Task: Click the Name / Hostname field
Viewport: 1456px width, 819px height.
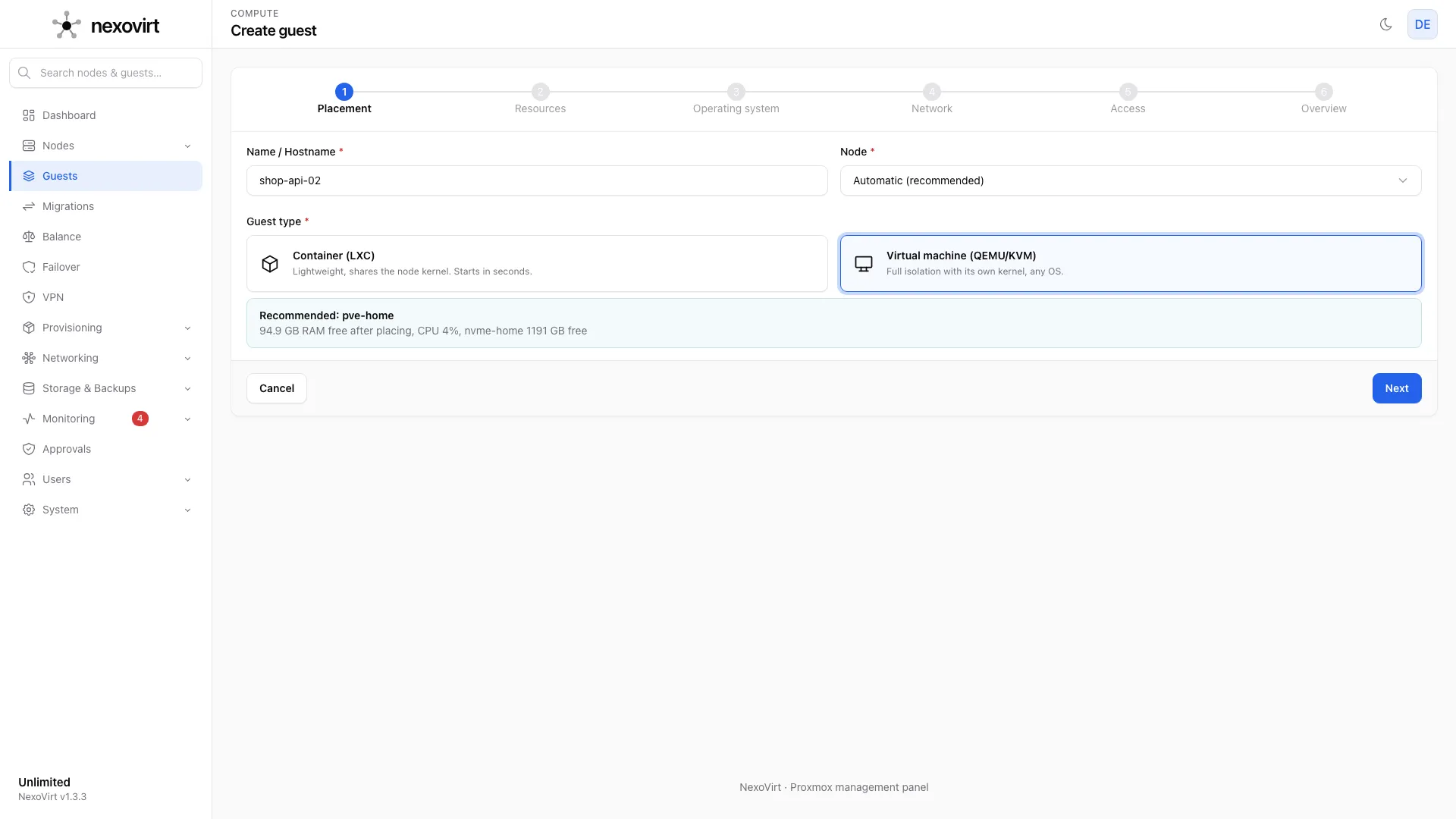Action: 537,180
